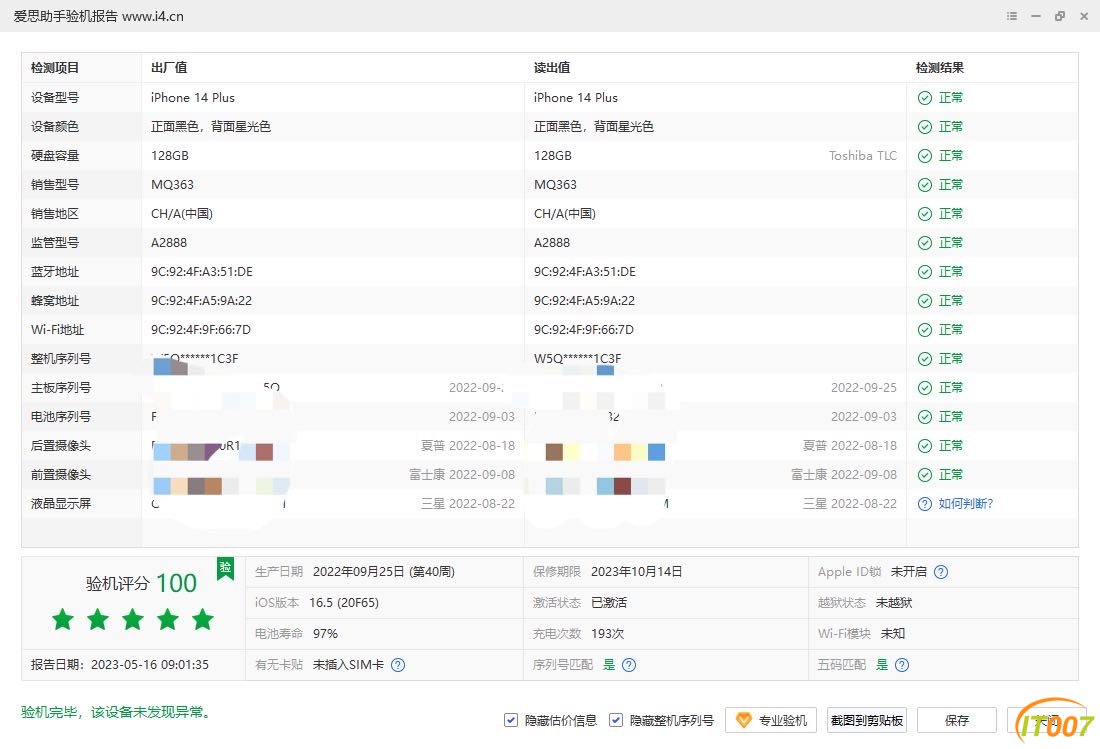Click 2022-09-25 date in 主板序列号 row
Viewport: 1100px width, 749px height.
pos(864,388)
